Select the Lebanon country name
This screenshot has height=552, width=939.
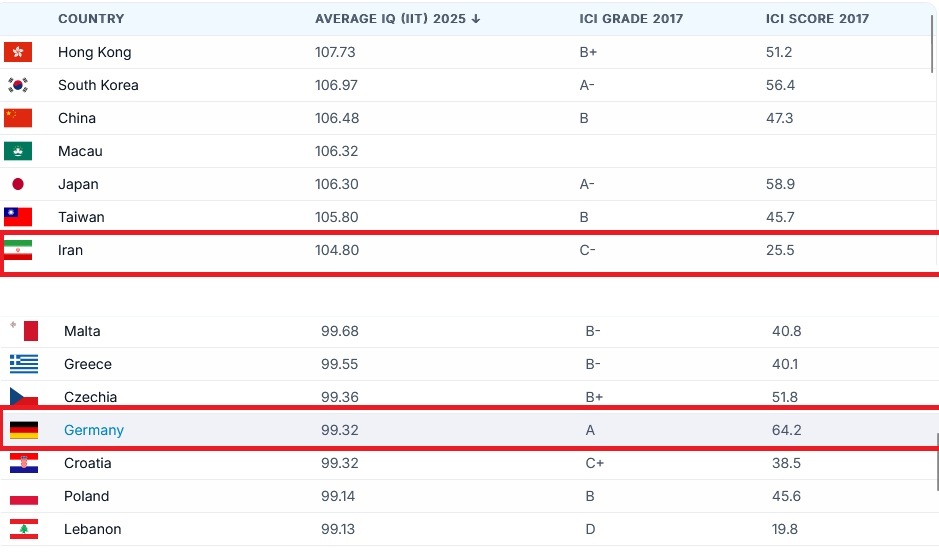(x=92, y=529)
